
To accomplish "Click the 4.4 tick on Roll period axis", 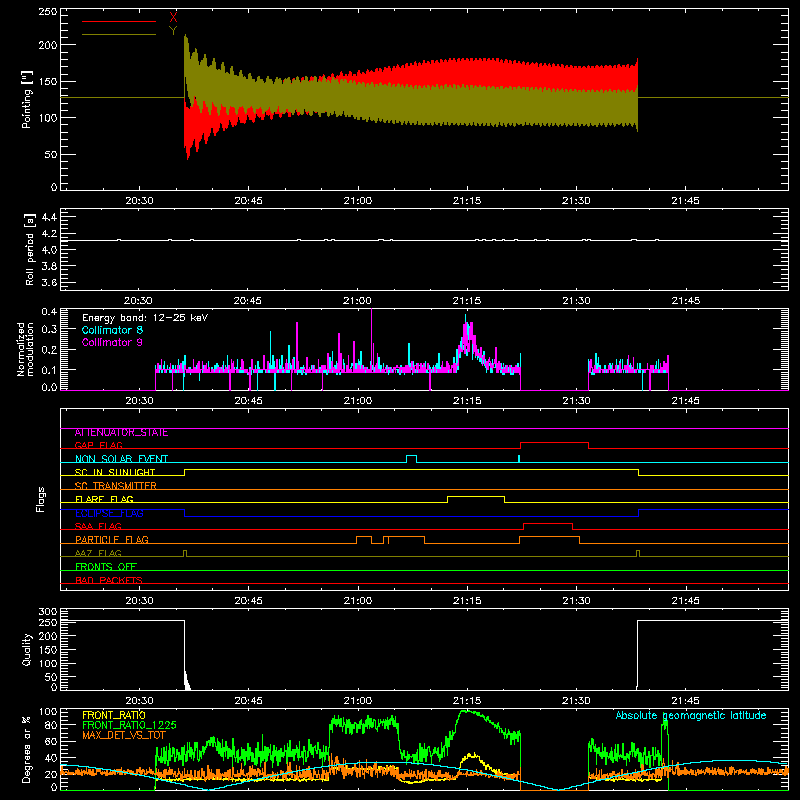I will (x=48, y=218).
